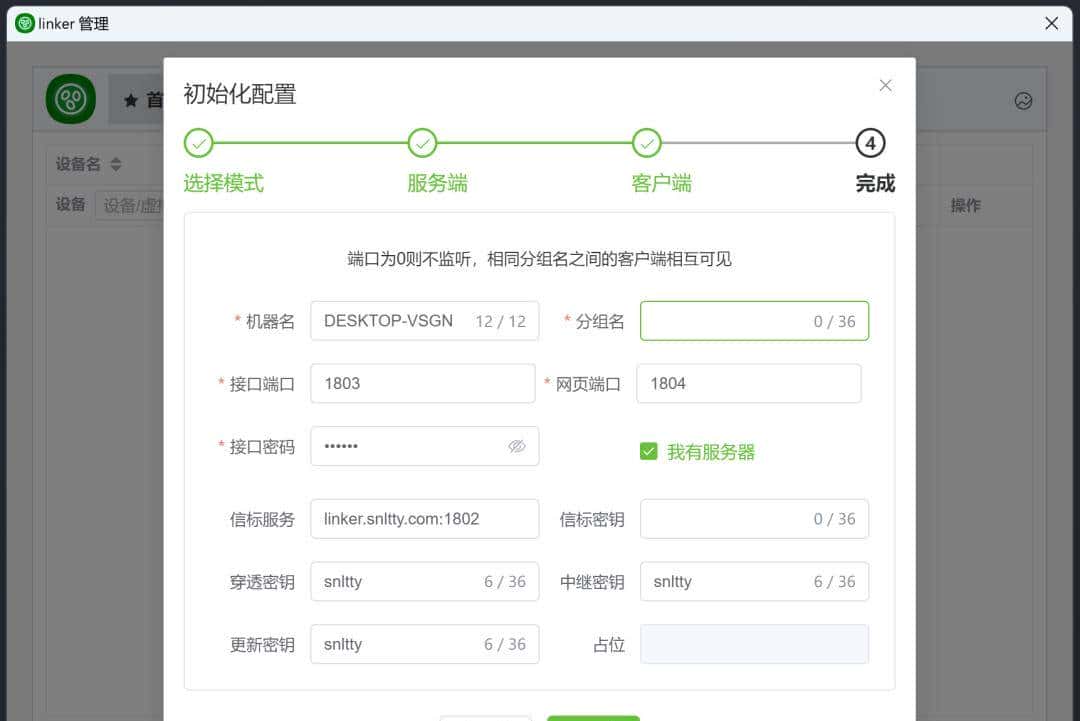Click the 选择模式 step checkmark icon

[x=198, y=143]
